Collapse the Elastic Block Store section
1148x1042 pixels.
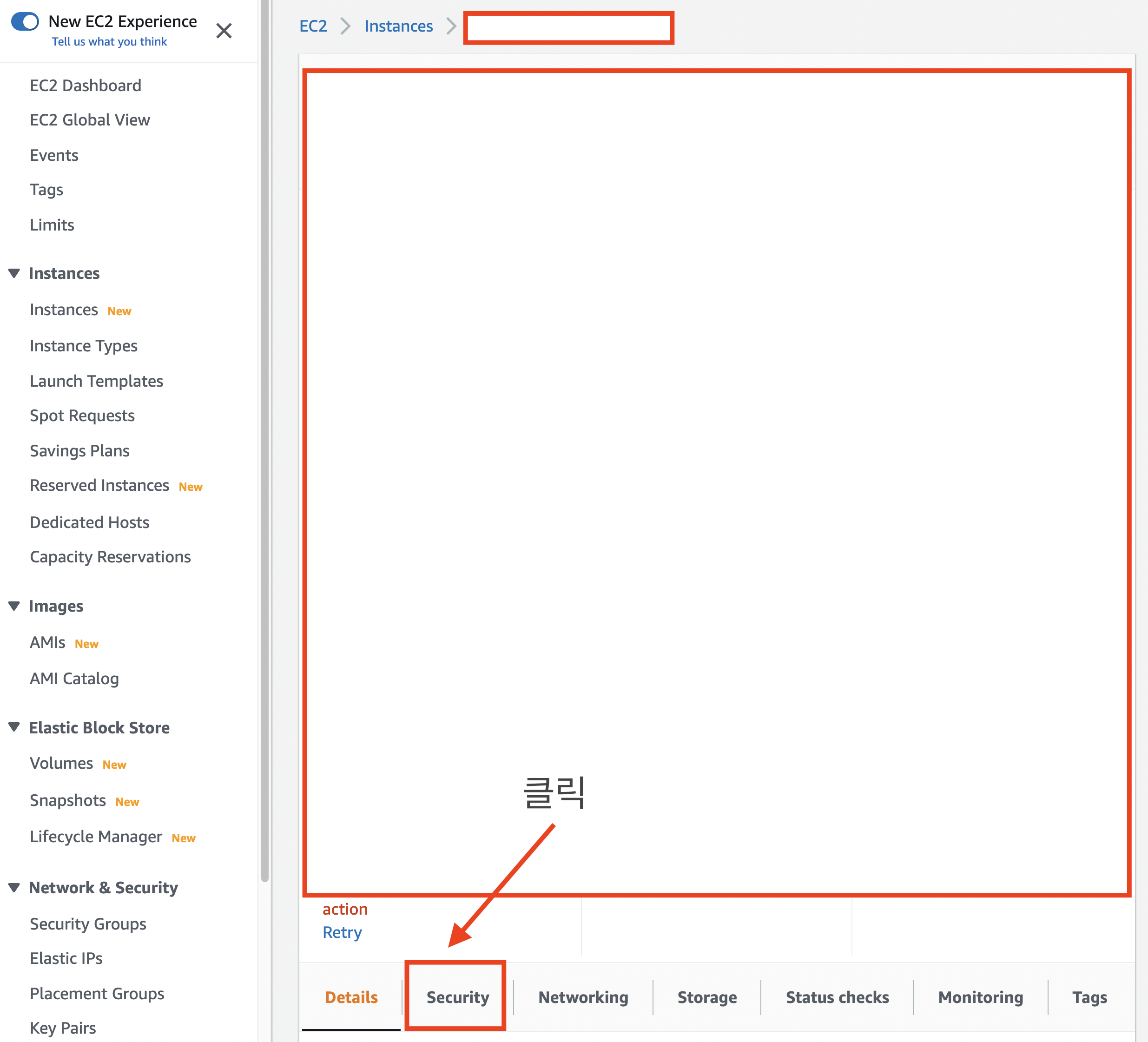pyautogui.click(x=14, y=727)
